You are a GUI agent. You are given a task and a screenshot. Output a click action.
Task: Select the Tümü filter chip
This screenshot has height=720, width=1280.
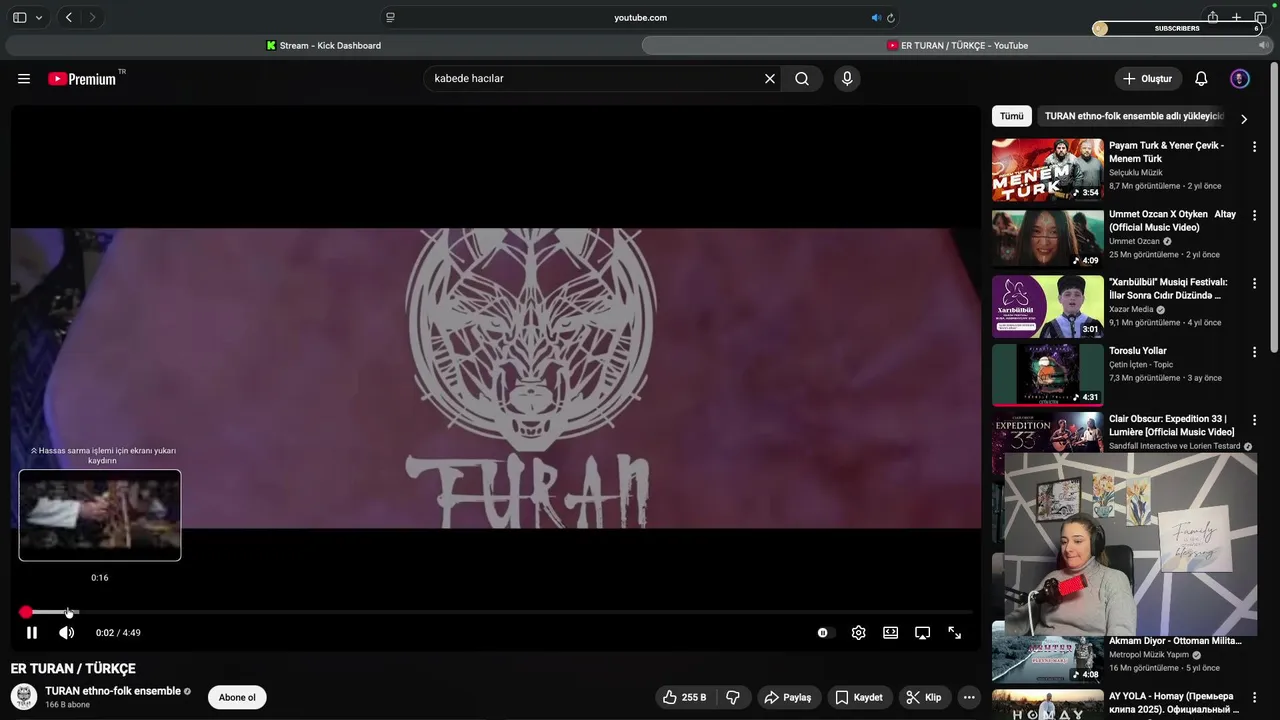[x=1012, y=116]
